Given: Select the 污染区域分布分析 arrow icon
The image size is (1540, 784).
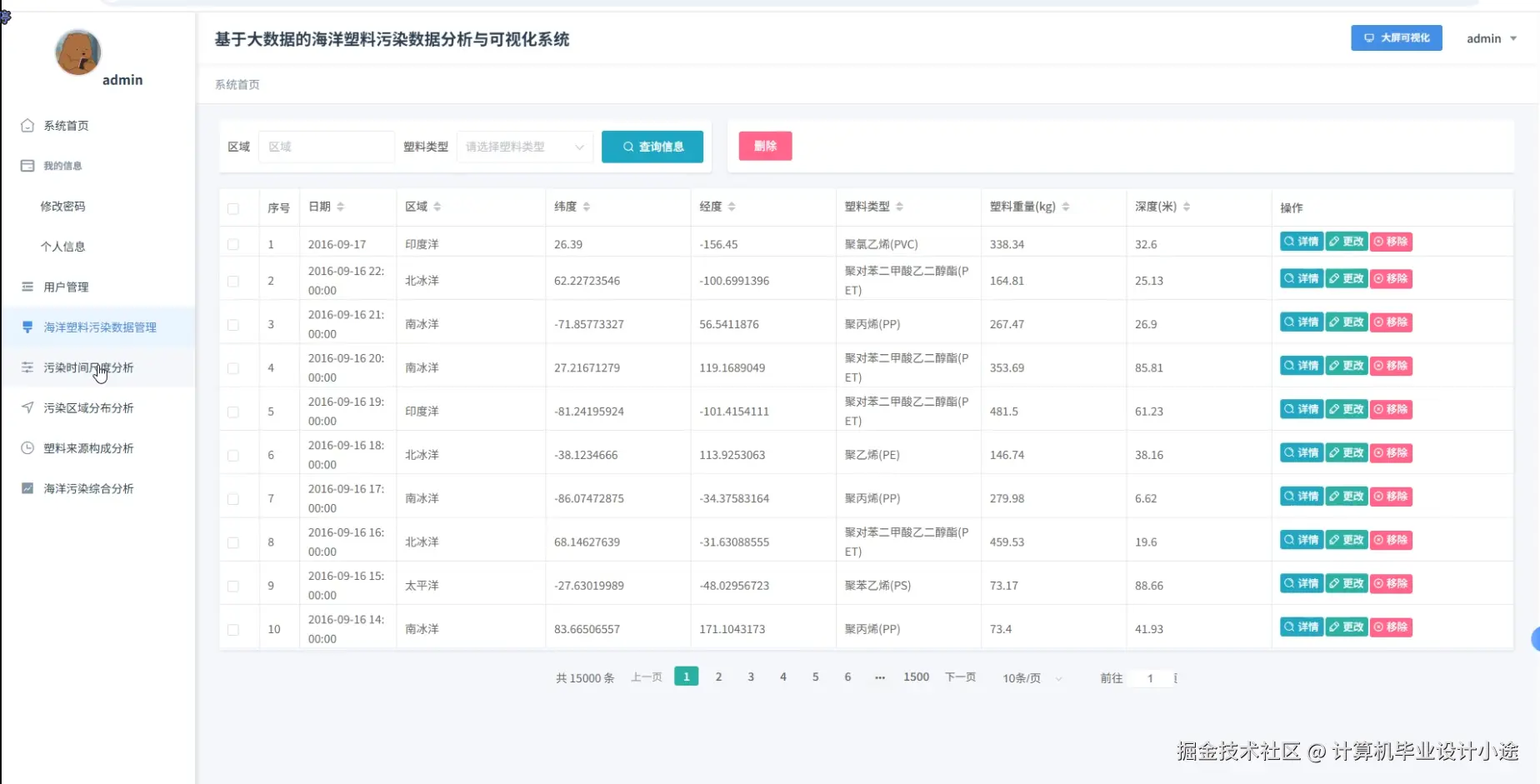Looking at the screenshot, I should click(27, 407).
